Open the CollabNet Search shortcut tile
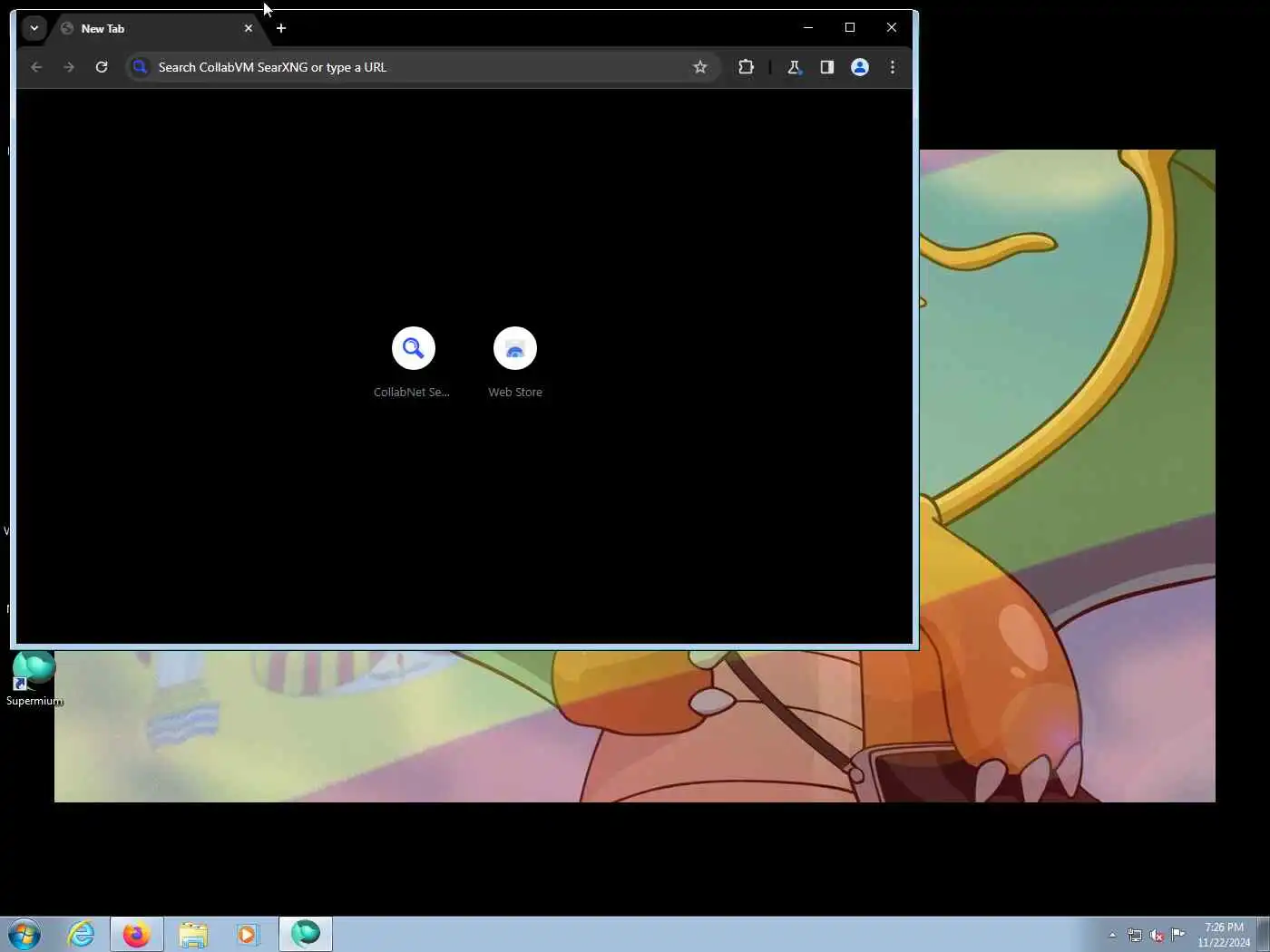The width and height of the screenshot is (1270, 952). pyautogui.click(x=413, y=362)
